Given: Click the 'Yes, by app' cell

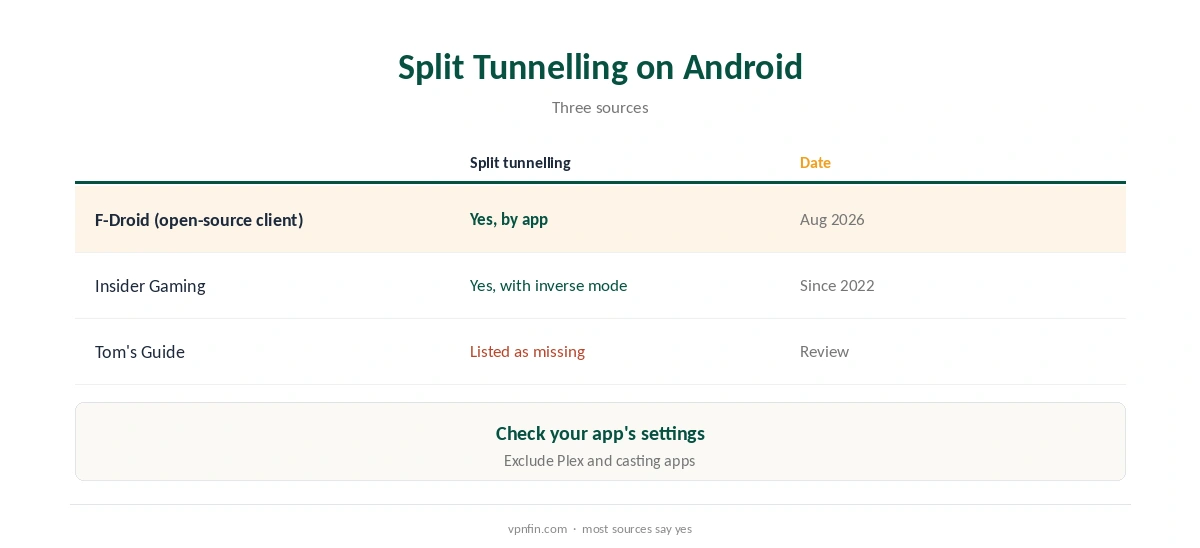Looking at the screenshot, I should tap(509, 219).
